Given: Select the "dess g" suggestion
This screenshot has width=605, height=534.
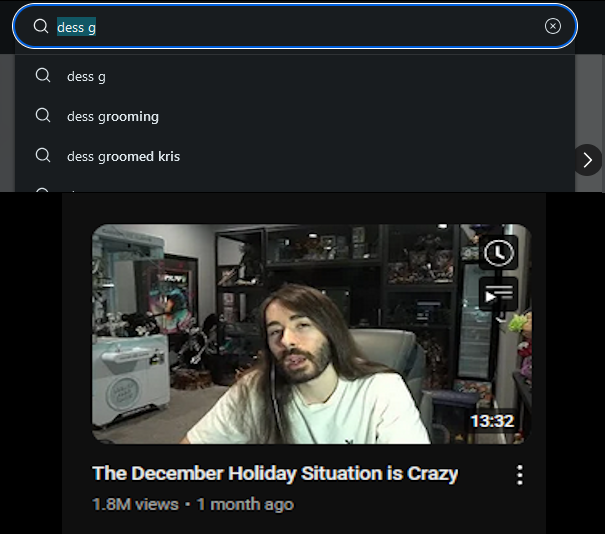Looking at the screenshot, I should pos(295,76).
